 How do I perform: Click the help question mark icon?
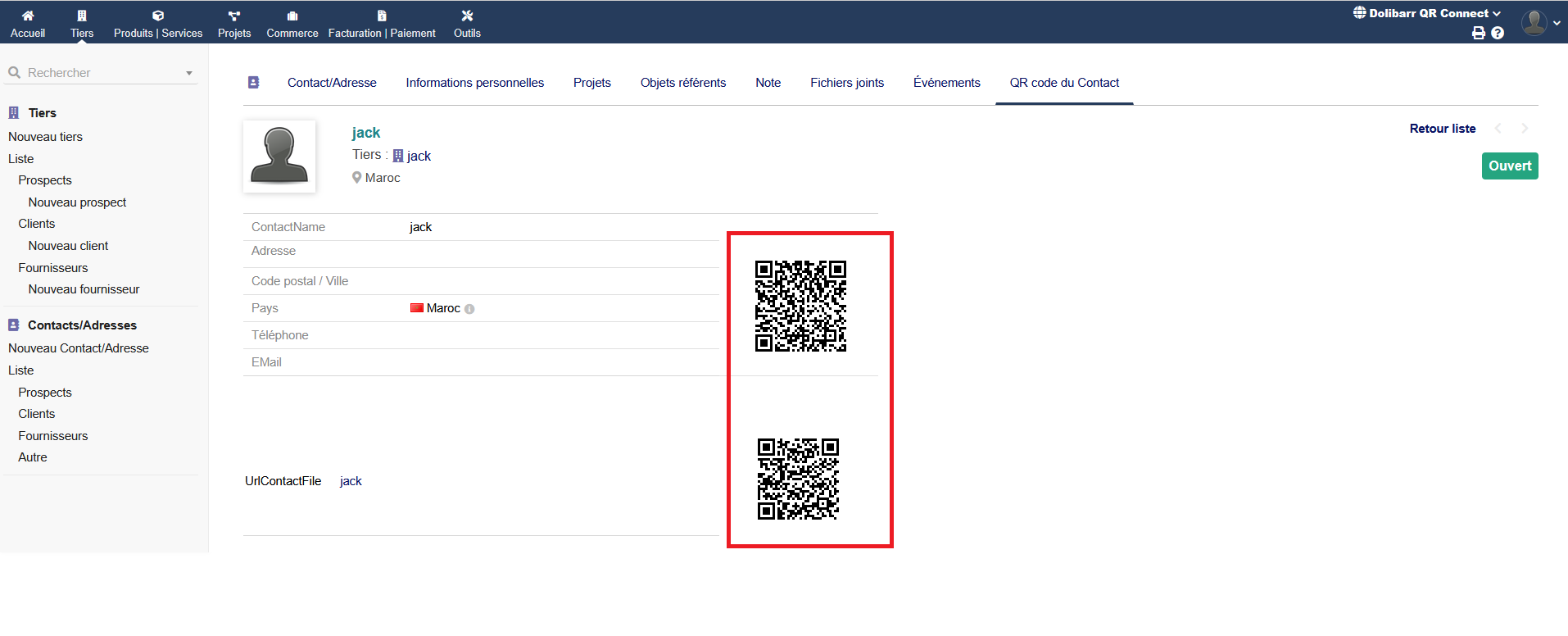(1498, 33)
